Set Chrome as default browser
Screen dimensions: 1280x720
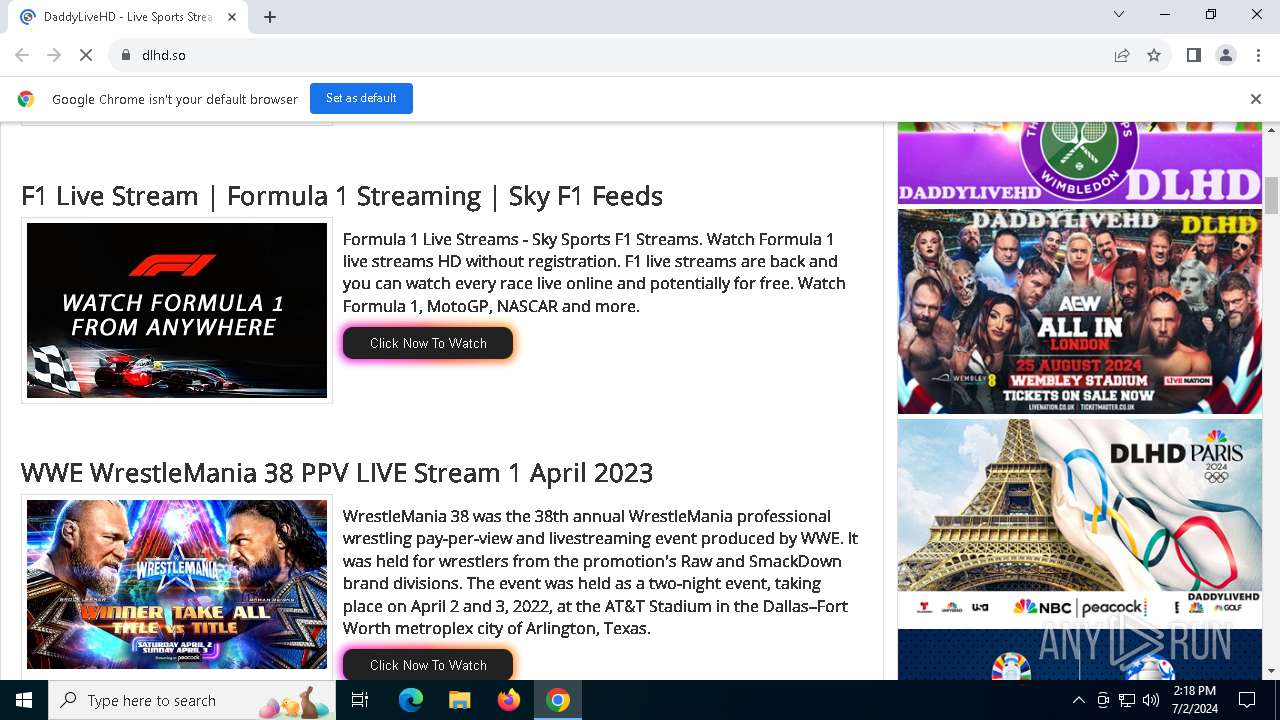(361, 98)
